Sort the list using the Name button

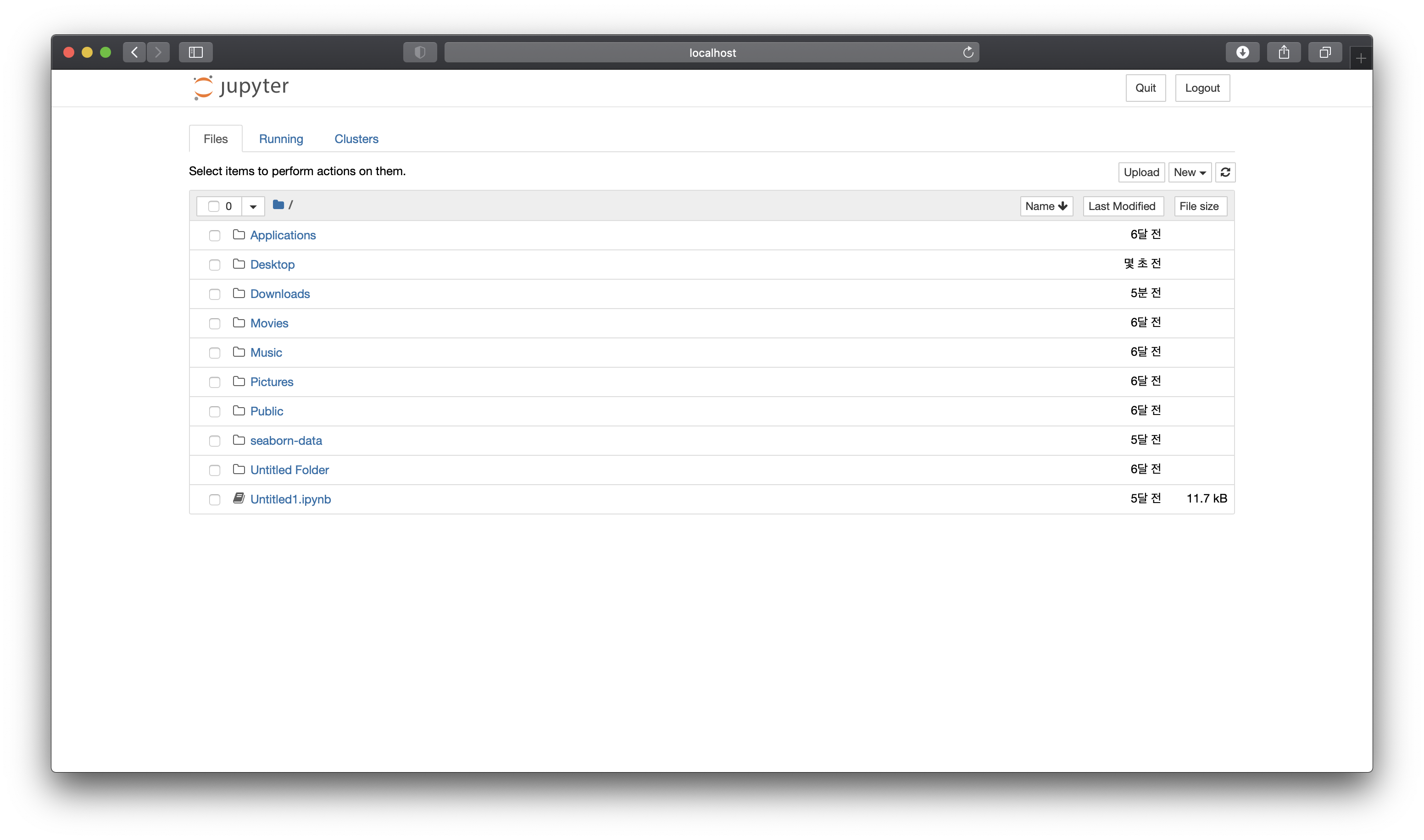[x=1046, y=207]
